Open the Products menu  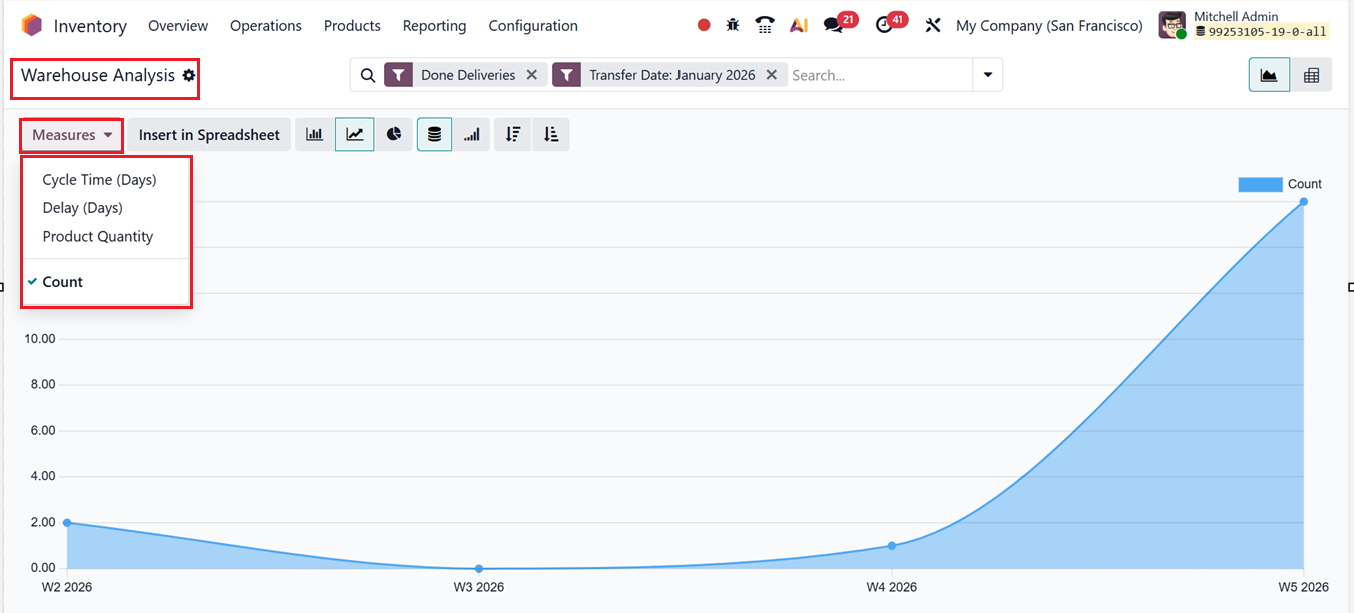352,26
